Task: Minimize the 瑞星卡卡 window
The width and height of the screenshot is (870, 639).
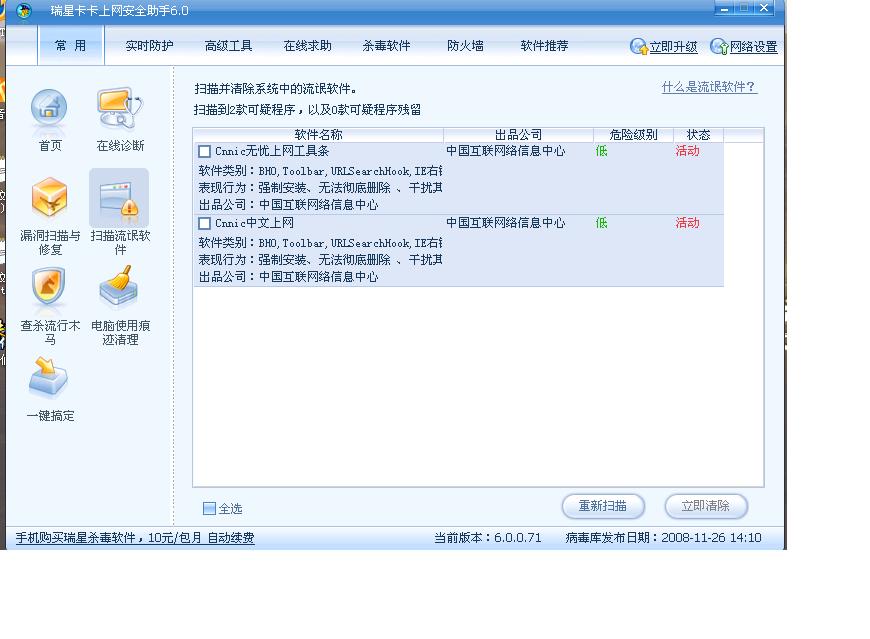Action: (x=724, y=8)
